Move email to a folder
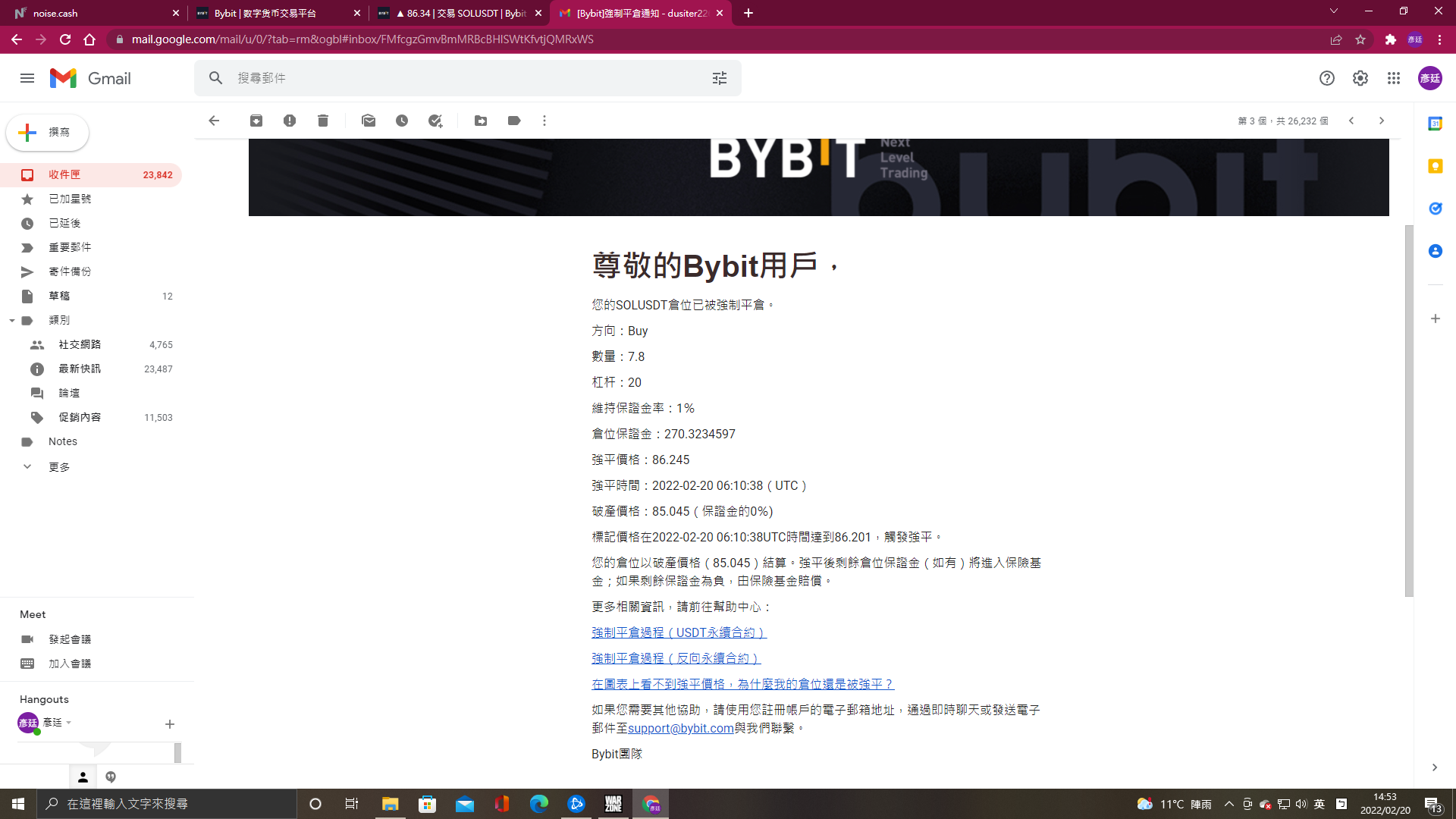 (x=481, y=121)
